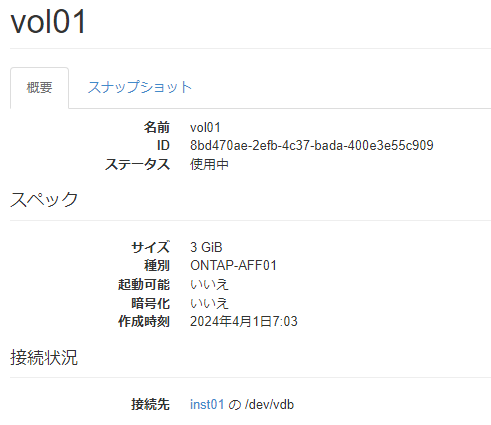Click the 種別 value ONTAP-AFF01
Viewport: 491px width, 425px height.
pos(233,266)
